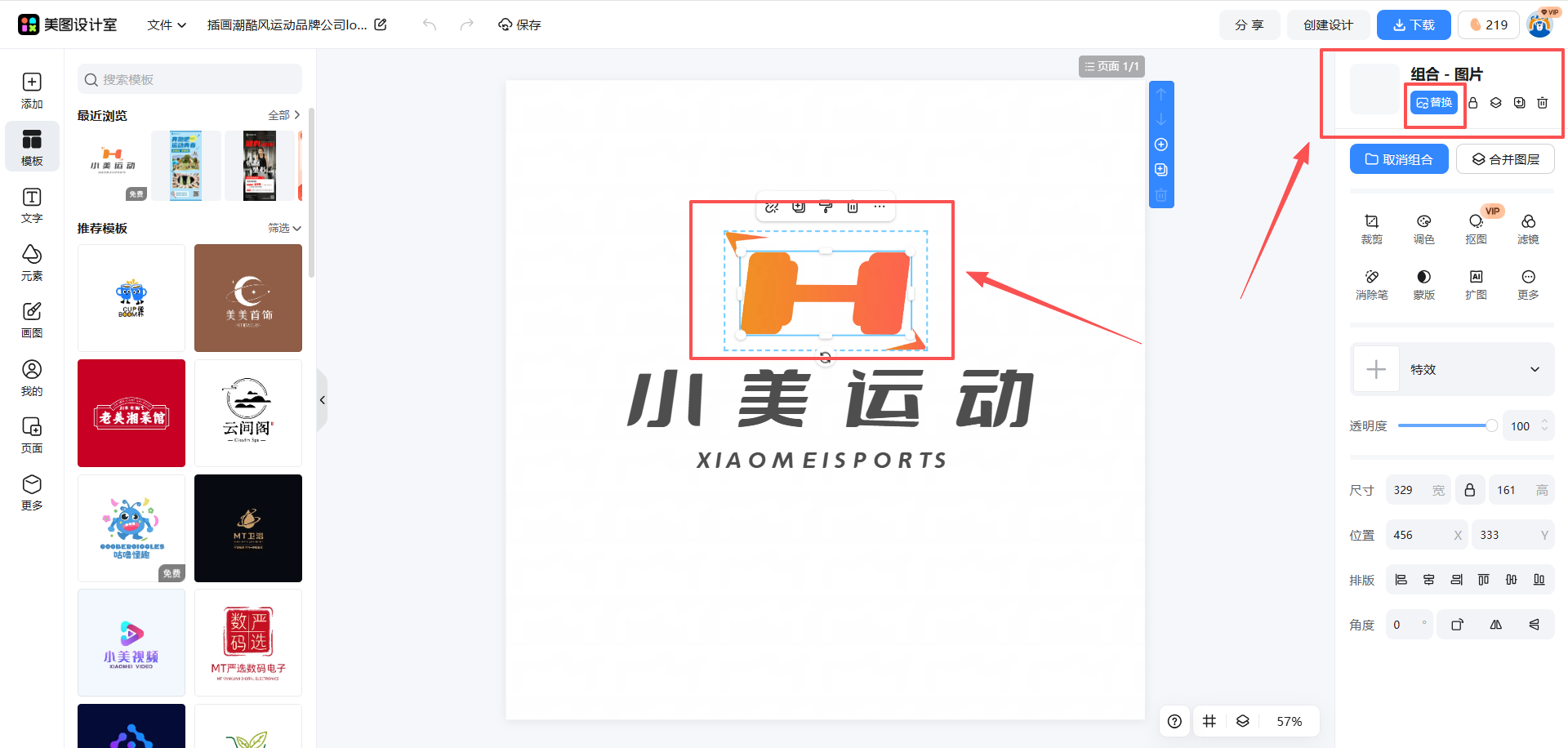Switch to the 文字 text panel

click(32, 204)
